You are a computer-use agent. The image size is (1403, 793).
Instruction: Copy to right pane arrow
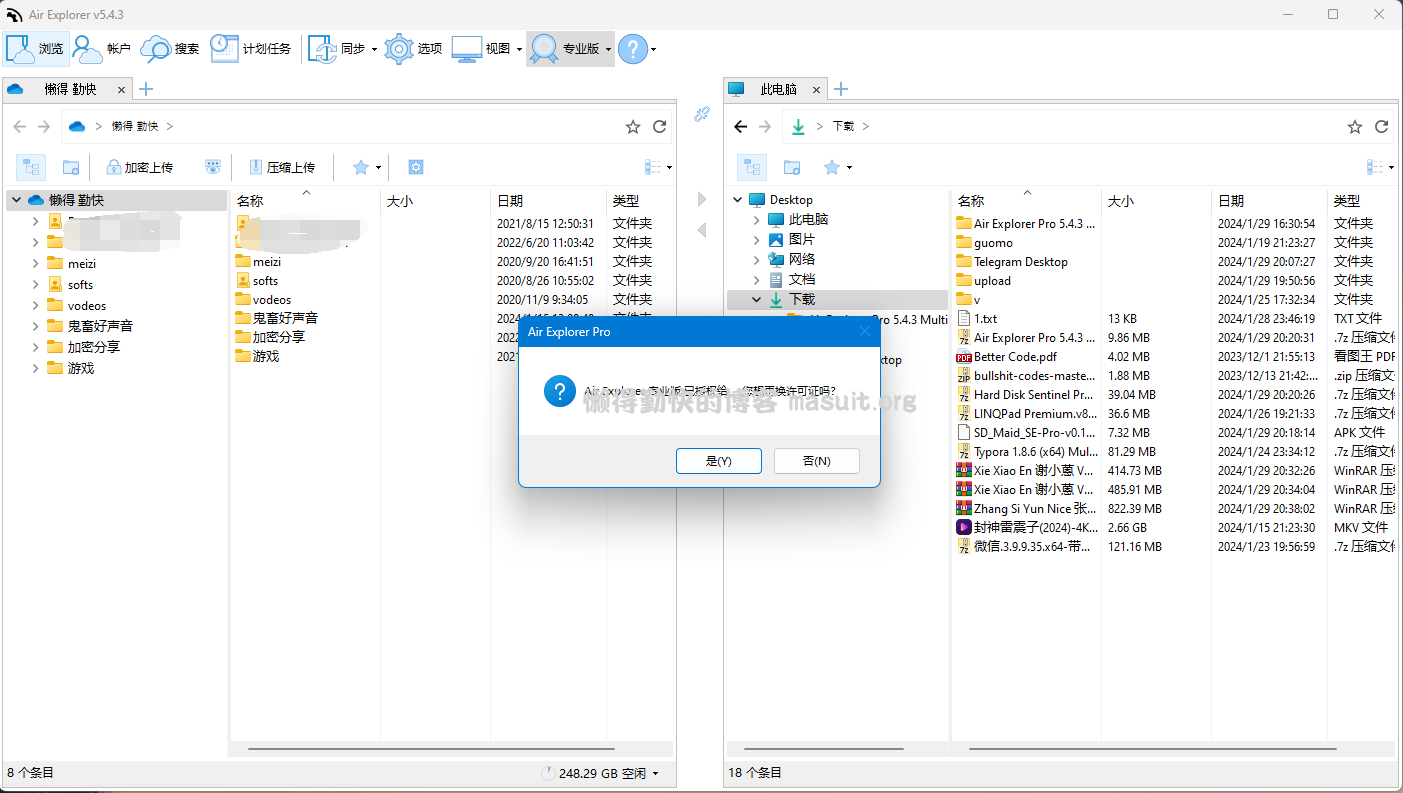702,199
